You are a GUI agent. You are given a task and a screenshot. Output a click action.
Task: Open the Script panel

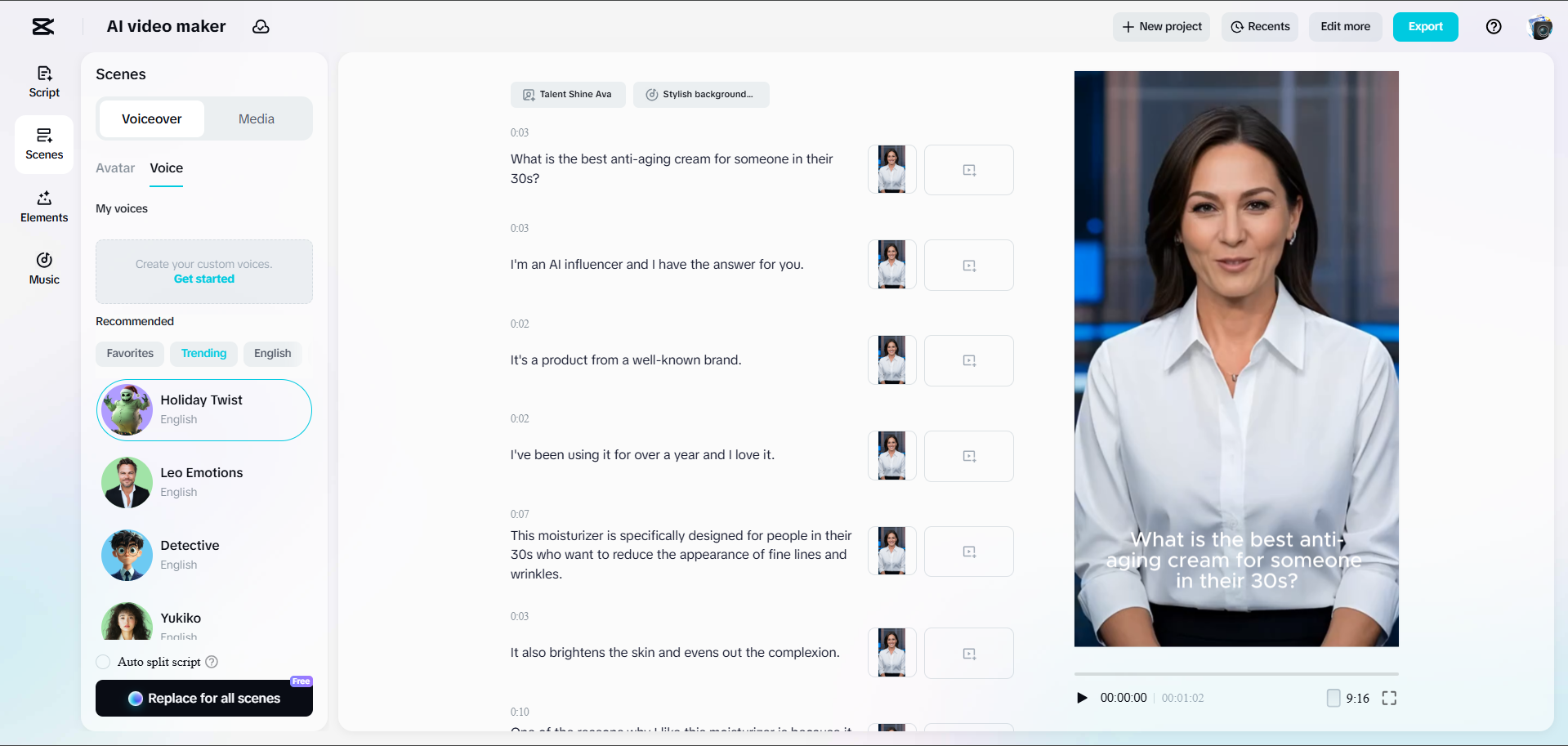pyautogui.click(x=43, y=81)
